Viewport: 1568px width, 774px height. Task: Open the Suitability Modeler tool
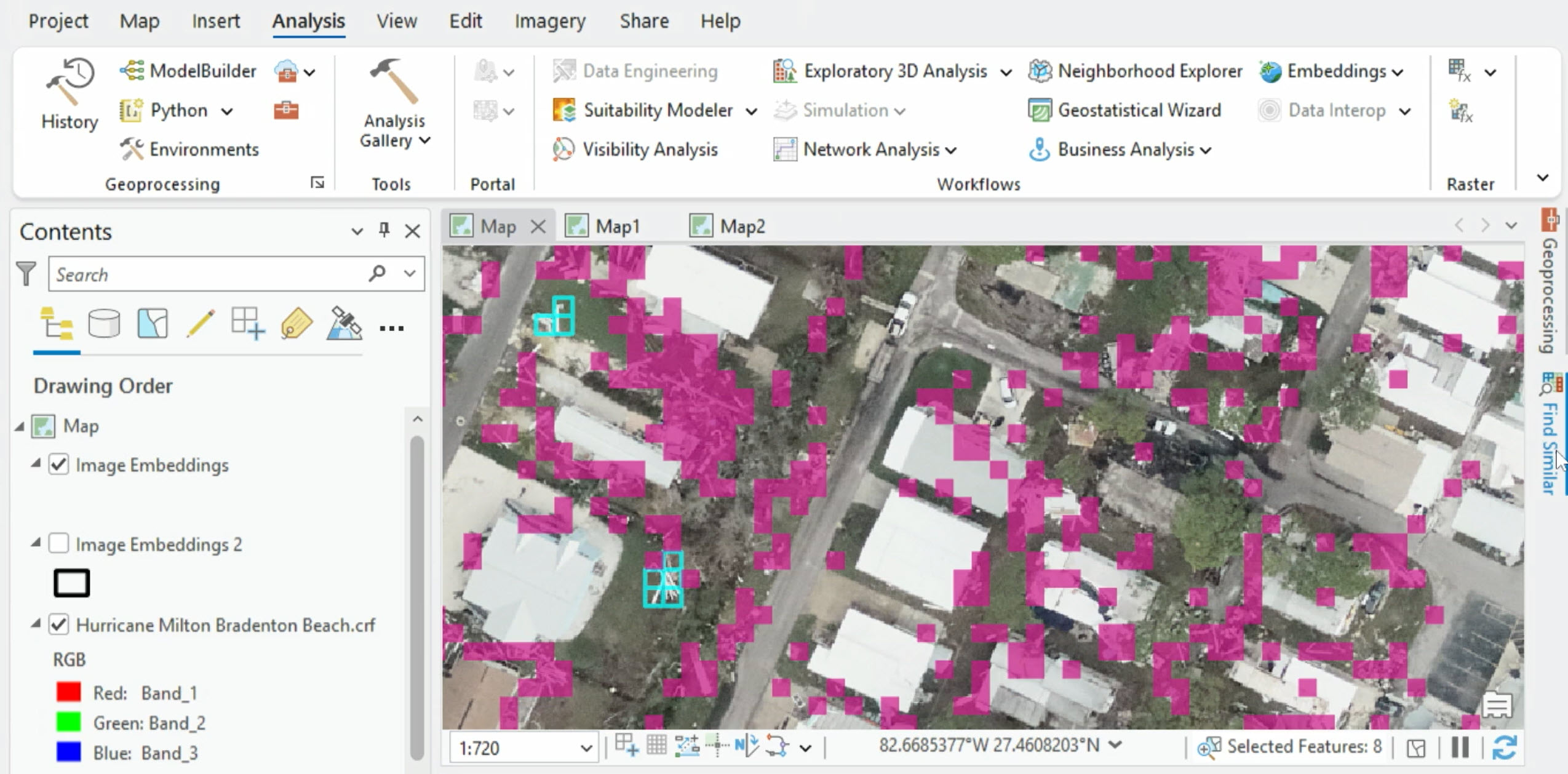click(x=657, y=110)
